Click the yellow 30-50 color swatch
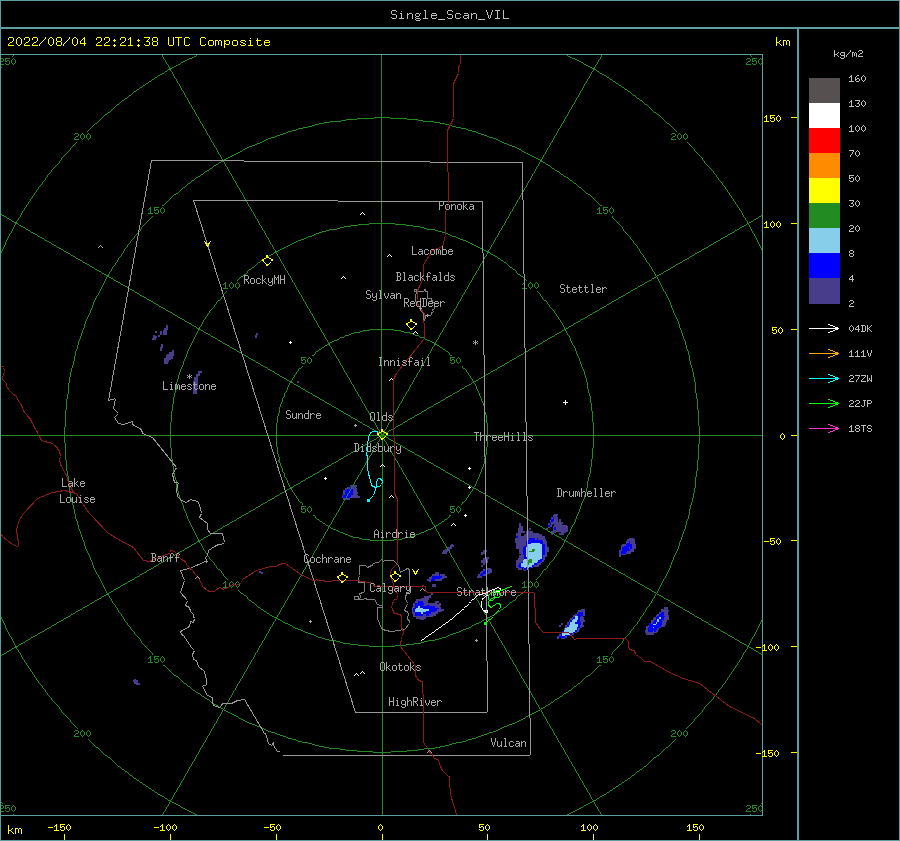Screen dimensions: 900x841 (824, 191)
